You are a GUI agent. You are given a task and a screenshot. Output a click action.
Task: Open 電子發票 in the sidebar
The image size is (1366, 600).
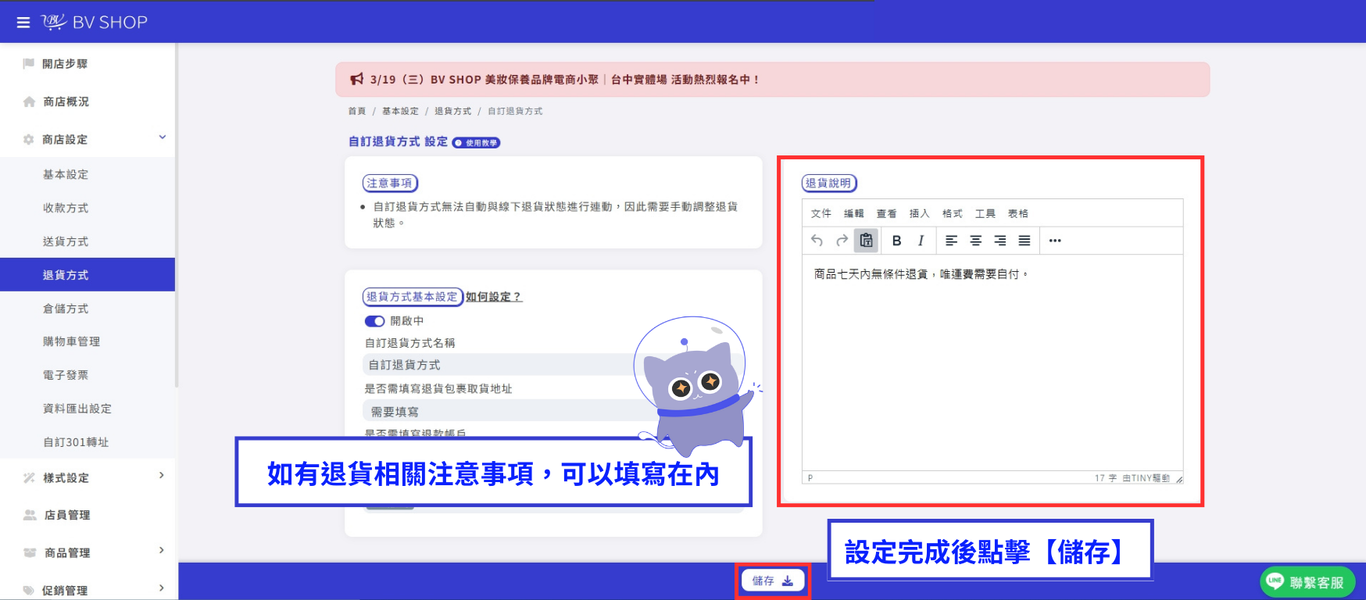click(x=66, y=375)
